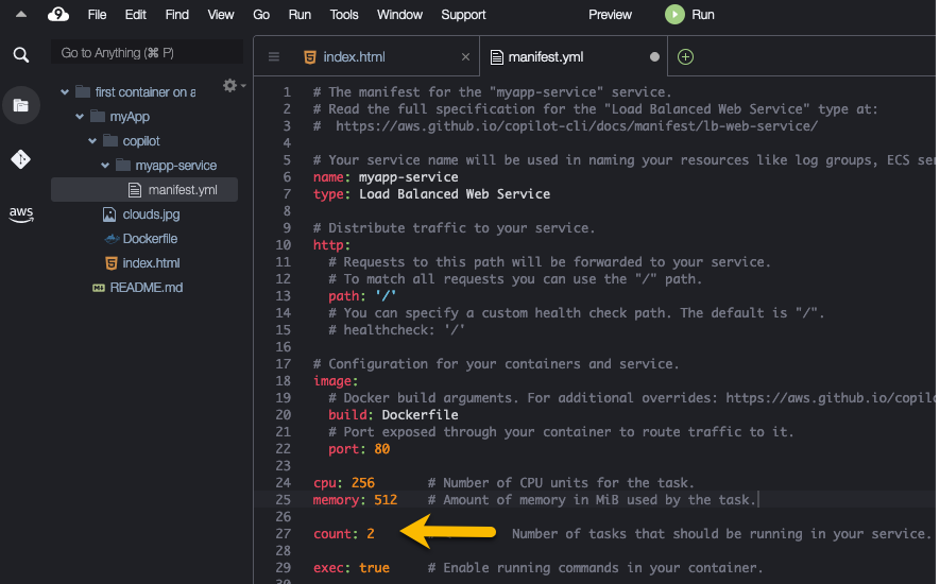Open the View menu
Image resolution: width=941 pixels, height=585 pixels.
[x=220, y=14]
